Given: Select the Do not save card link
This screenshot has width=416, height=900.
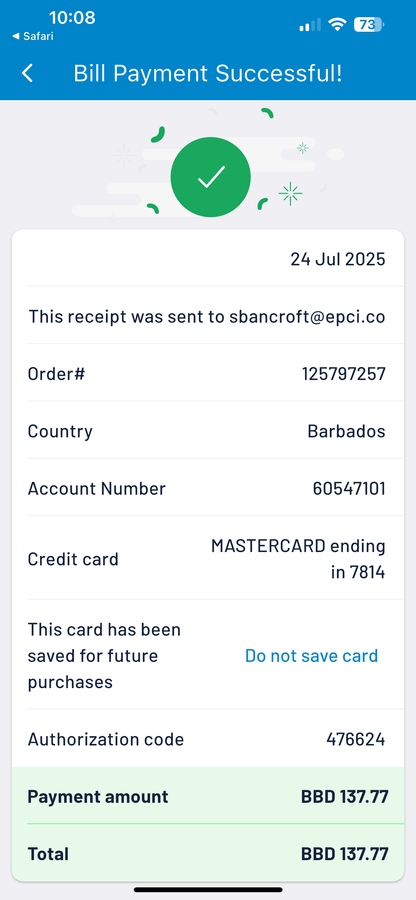Looking at the screenshot, I should 311,655.
